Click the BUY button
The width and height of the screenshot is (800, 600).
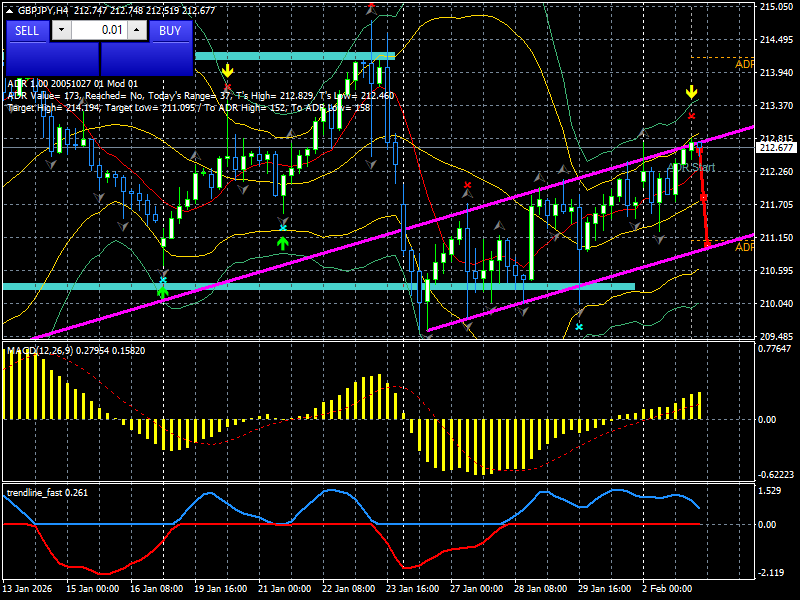(x=170, y=31)
